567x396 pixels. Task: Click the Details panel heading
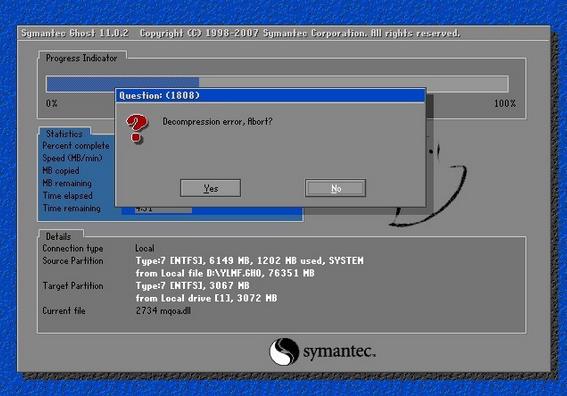coord(58,237)
